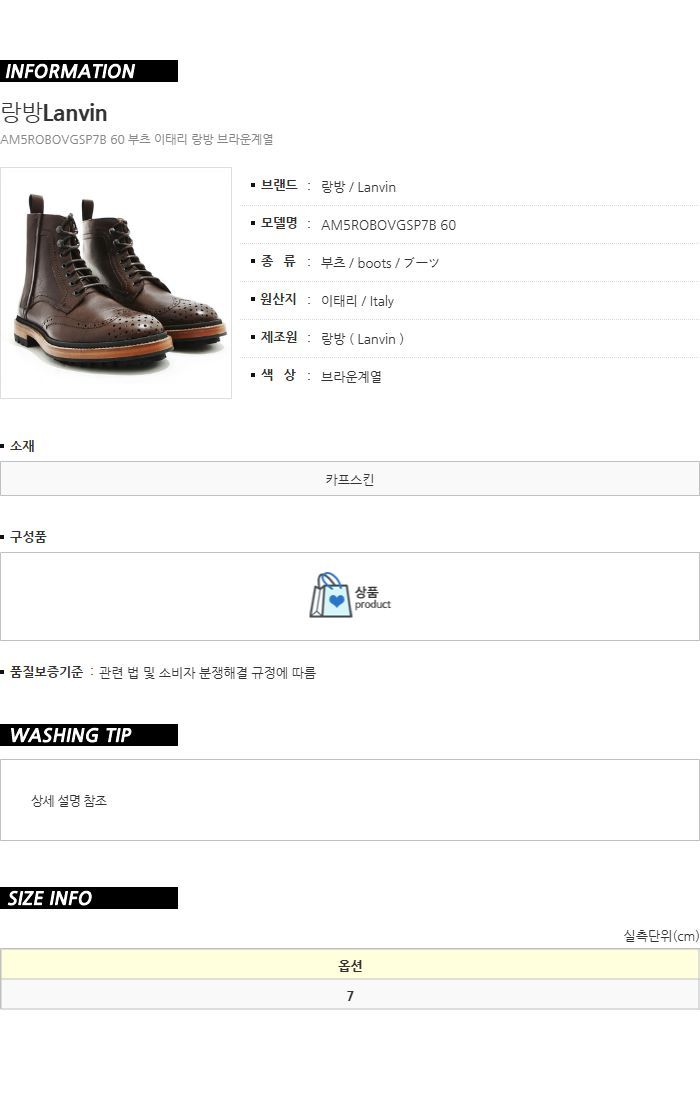Select the INFORMATION section header

[89, 71]
